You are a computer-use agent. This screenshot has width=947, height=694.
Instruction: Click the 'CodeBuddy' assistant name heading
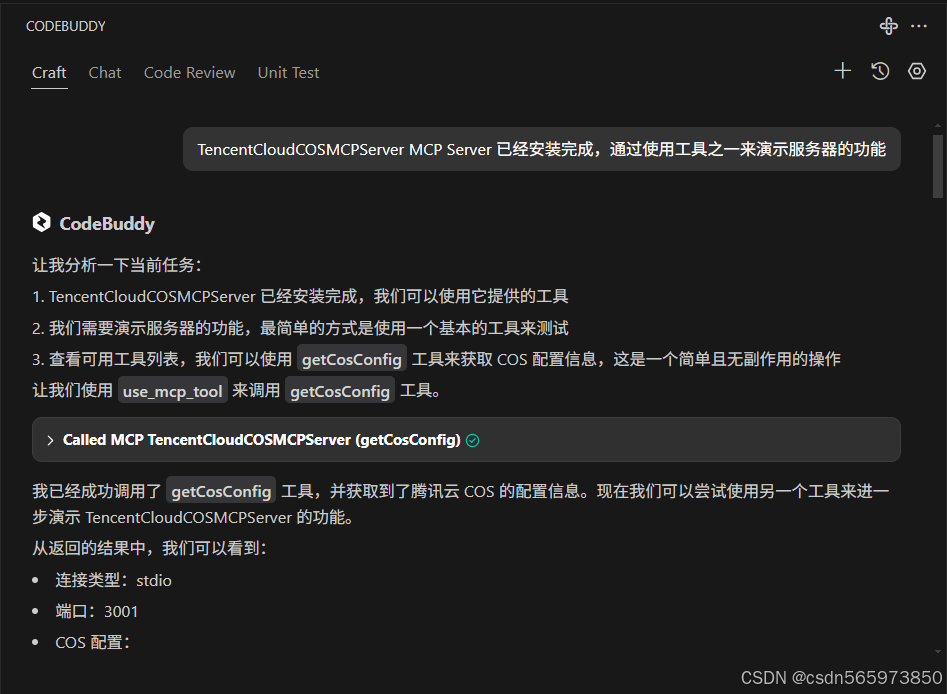[107, 223]
